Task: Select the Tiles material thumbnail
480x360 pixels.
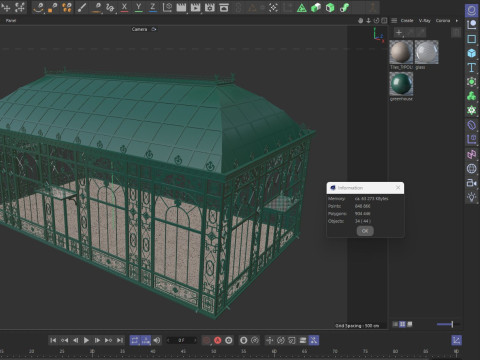Action: click(401, 52)
